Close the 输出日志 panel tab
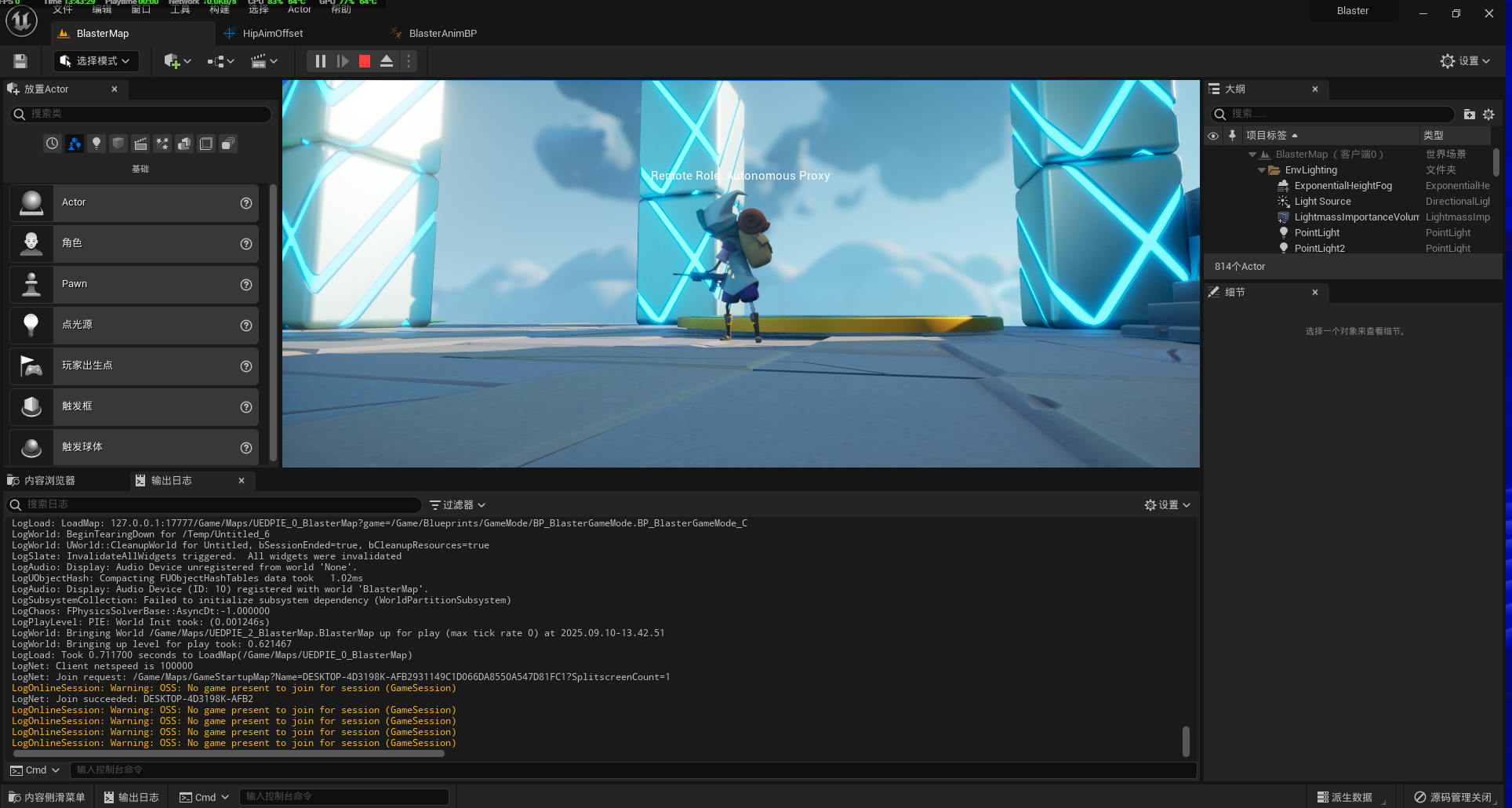 click(x=242, y=480)
